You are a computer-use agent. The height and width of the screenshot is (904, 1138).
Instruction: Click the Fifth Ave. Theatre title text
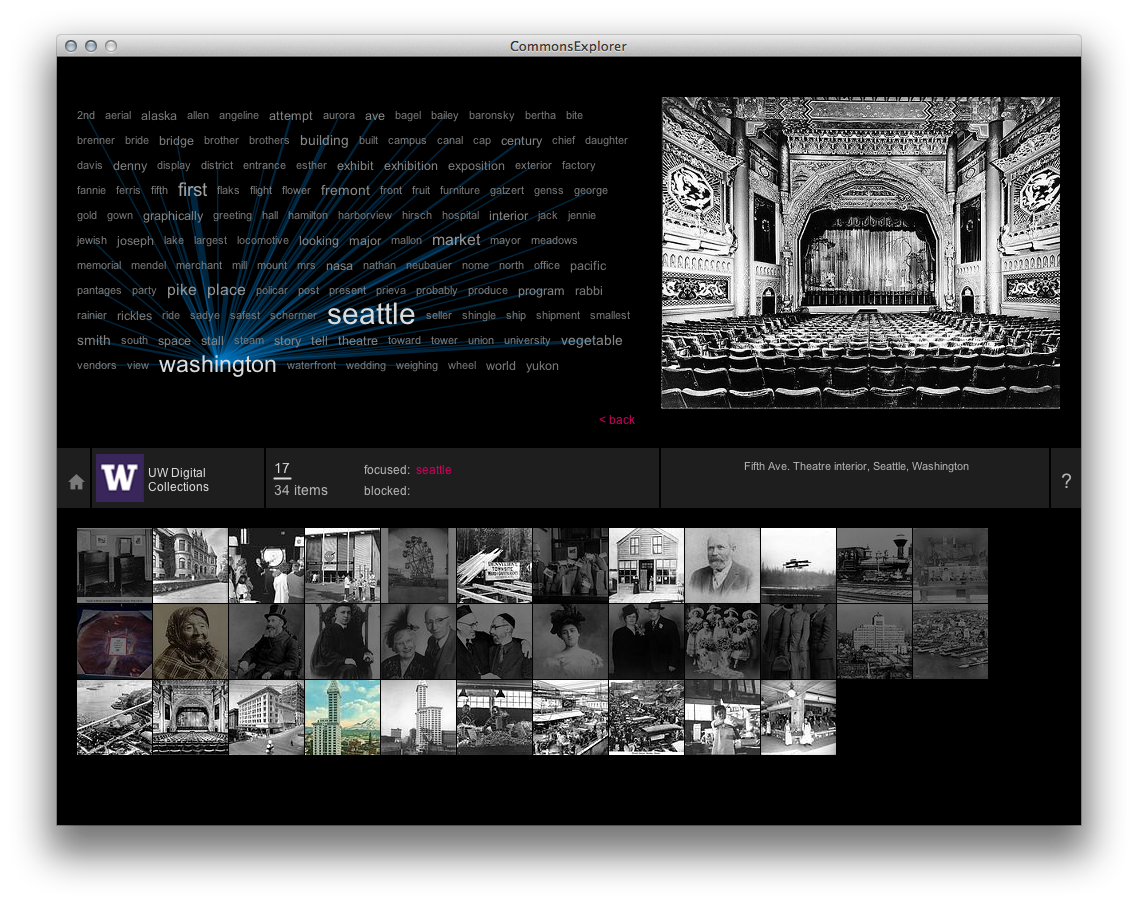pyautogui.click(x=855, y=466)
